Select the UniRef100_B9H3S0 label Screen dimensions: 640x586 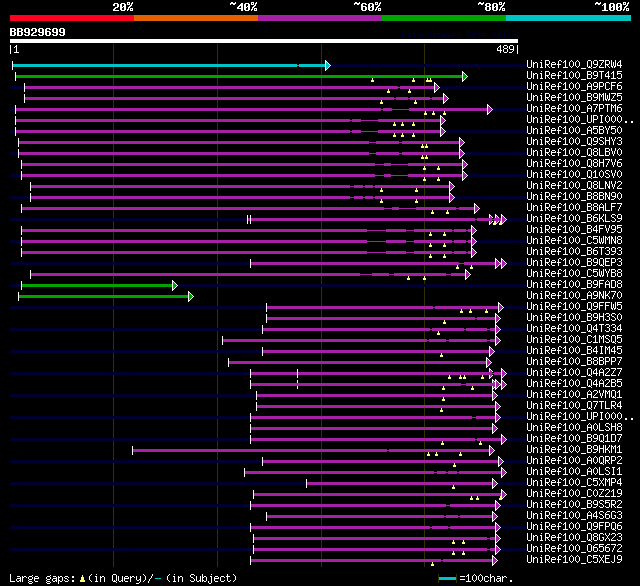(x=574, y=318)
